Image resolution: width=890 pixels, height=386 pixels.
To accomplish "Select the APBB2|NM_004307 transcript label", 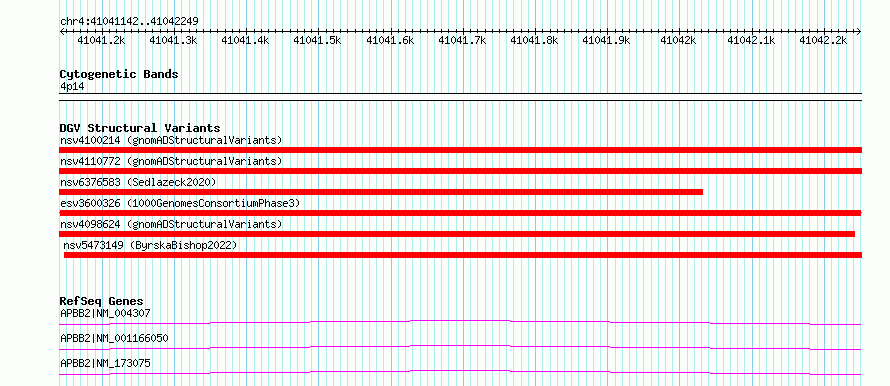I will pos(106,313).
